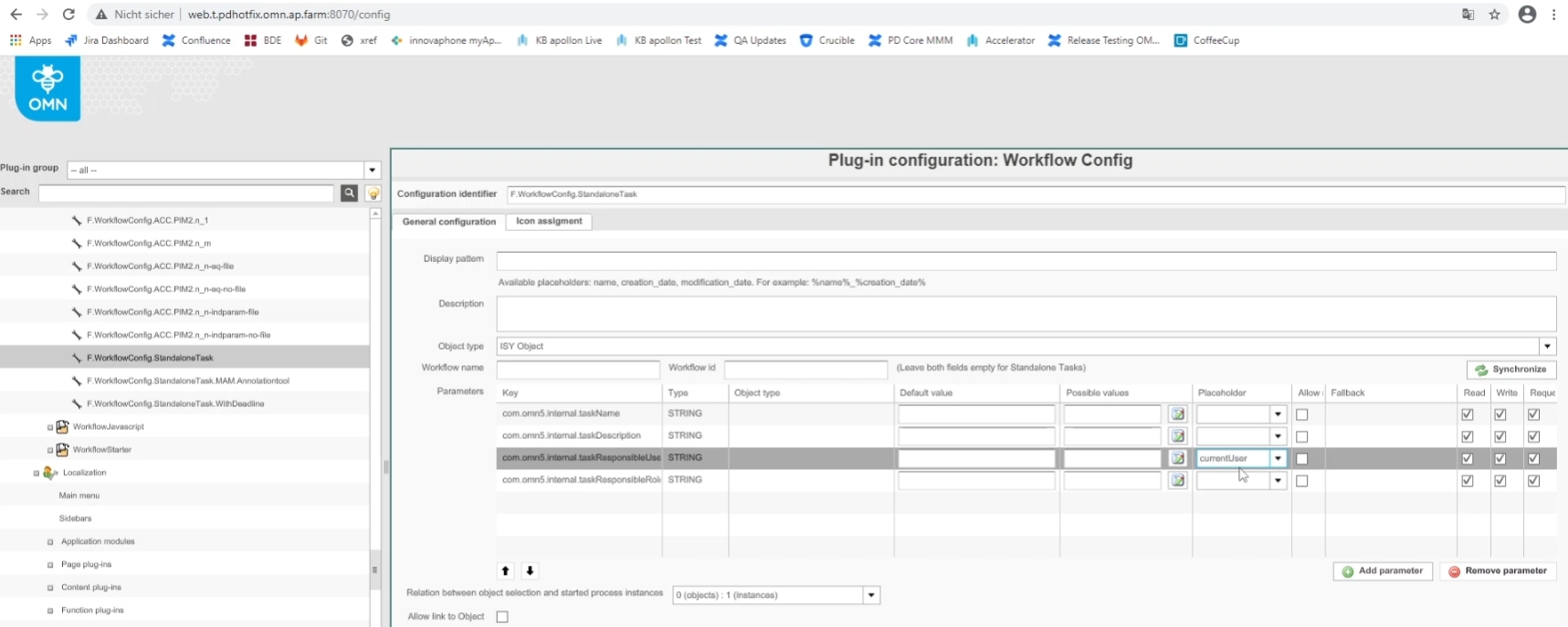This screenshot has width=1568, height=627.
Task: Open the Object type dropdown
Action: pyautogui.click(x=1547, y=346)
